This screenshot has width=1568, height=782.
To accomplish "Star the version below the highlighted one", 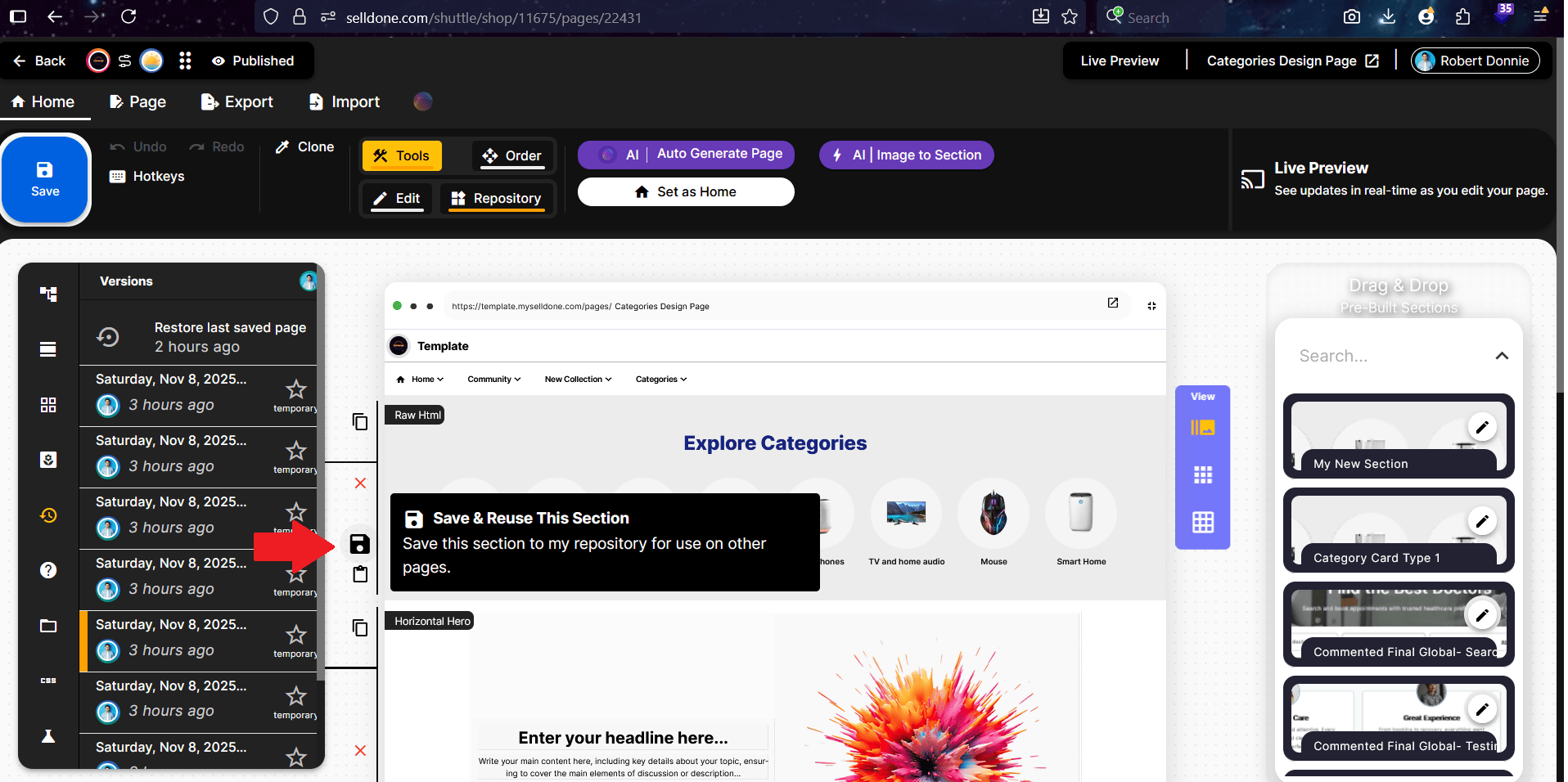I will pos(296,696).
